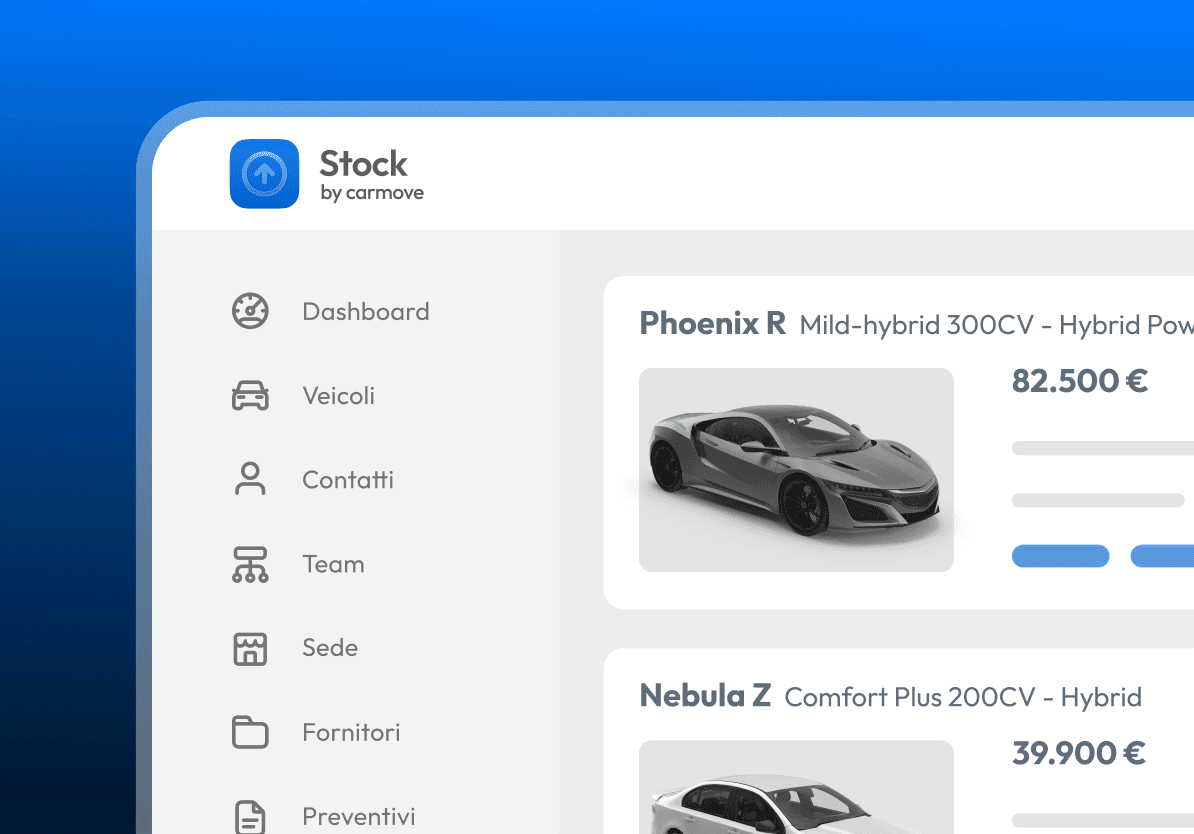Open the Nebula Z vehicle card title
This screenshot has width=1194, height=834.
click(x=705, y=695)
